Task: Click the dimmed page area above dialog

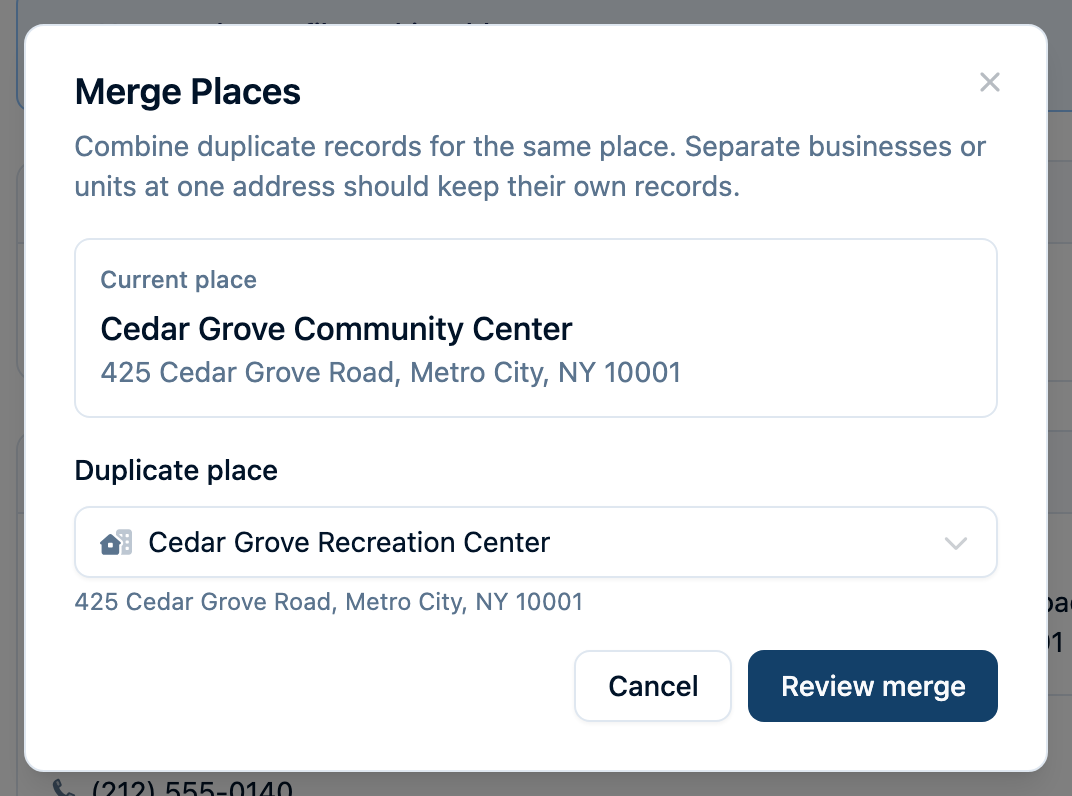Action: 535,11
